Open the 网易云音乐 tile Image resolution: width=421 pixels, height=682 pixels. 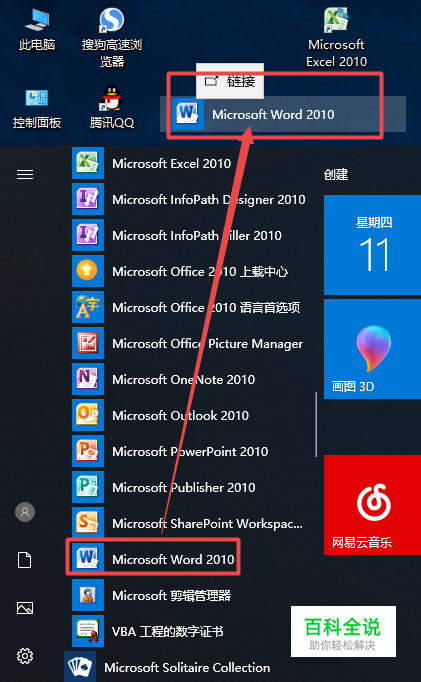[x=372, y=505]
